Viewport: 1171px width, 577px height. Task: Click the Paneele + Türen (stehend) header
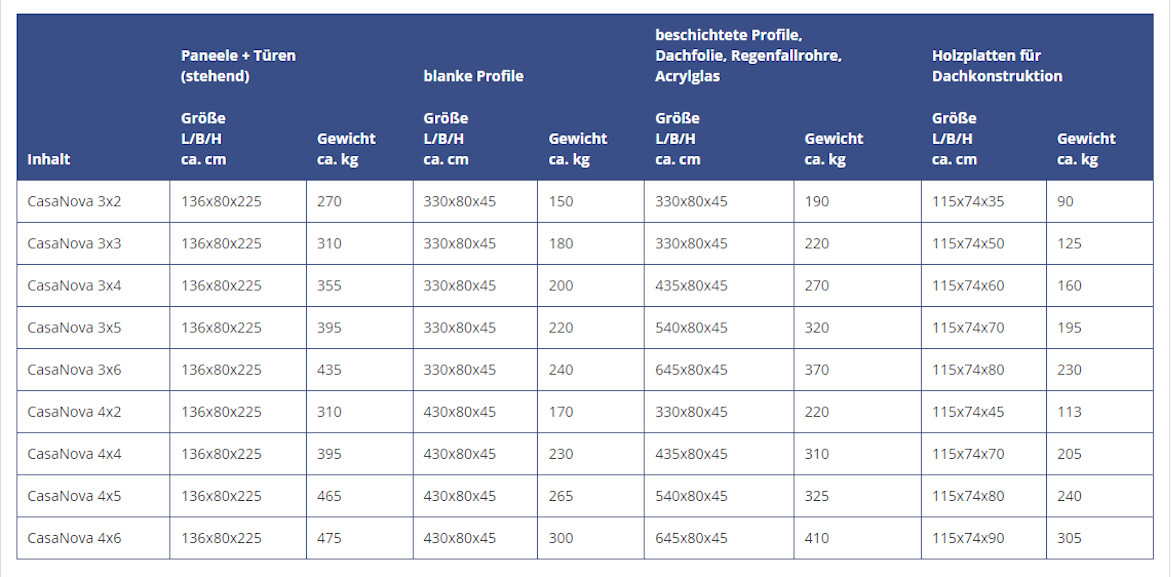[238, 66]
